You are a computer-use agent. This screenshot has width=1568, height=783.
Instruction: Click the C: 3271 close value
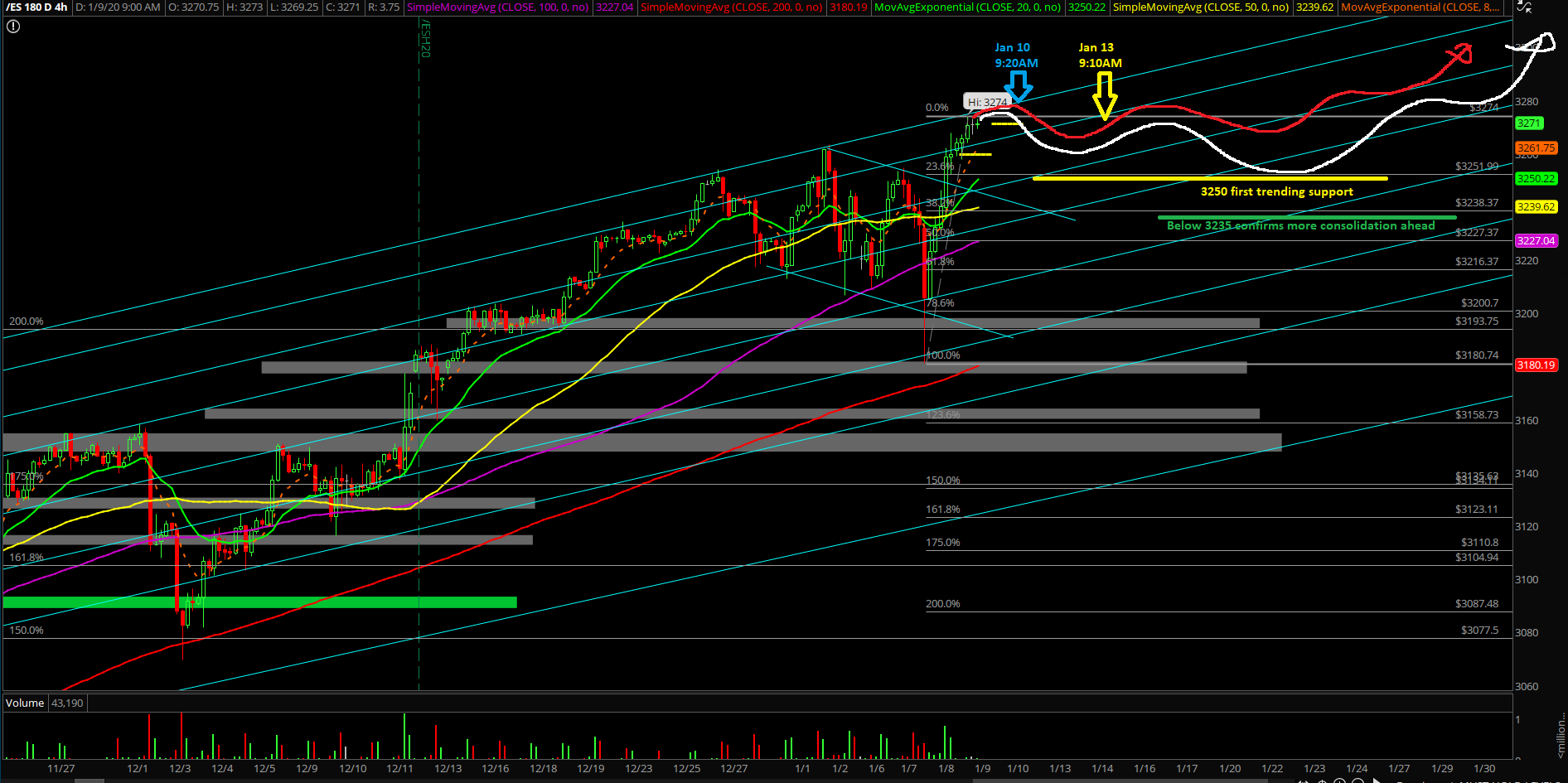tap(343, 7)
